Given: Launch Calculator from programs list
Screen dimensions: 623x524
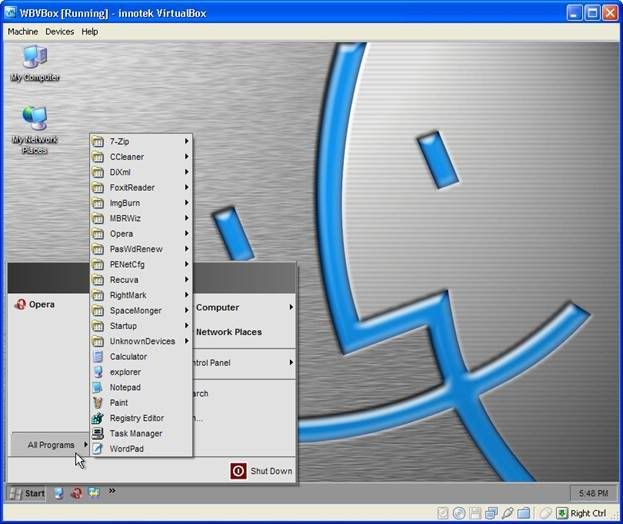Looking at the screenshot, I should (x=141, y=357).
